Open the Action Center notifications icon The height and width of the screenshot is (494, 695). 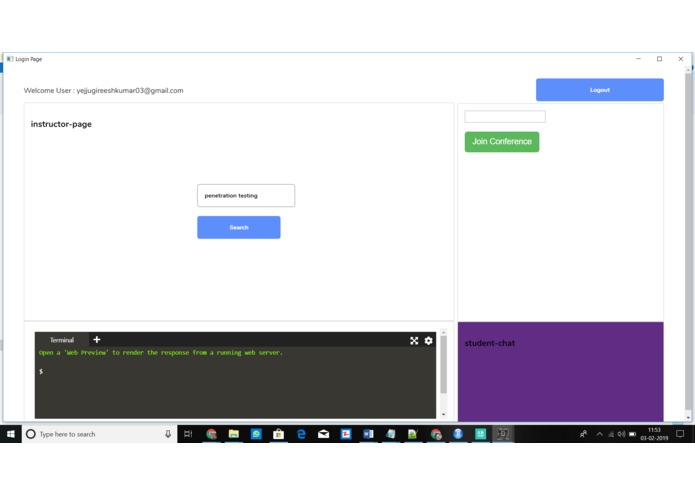pyautogui.click(x=680, y=434)
